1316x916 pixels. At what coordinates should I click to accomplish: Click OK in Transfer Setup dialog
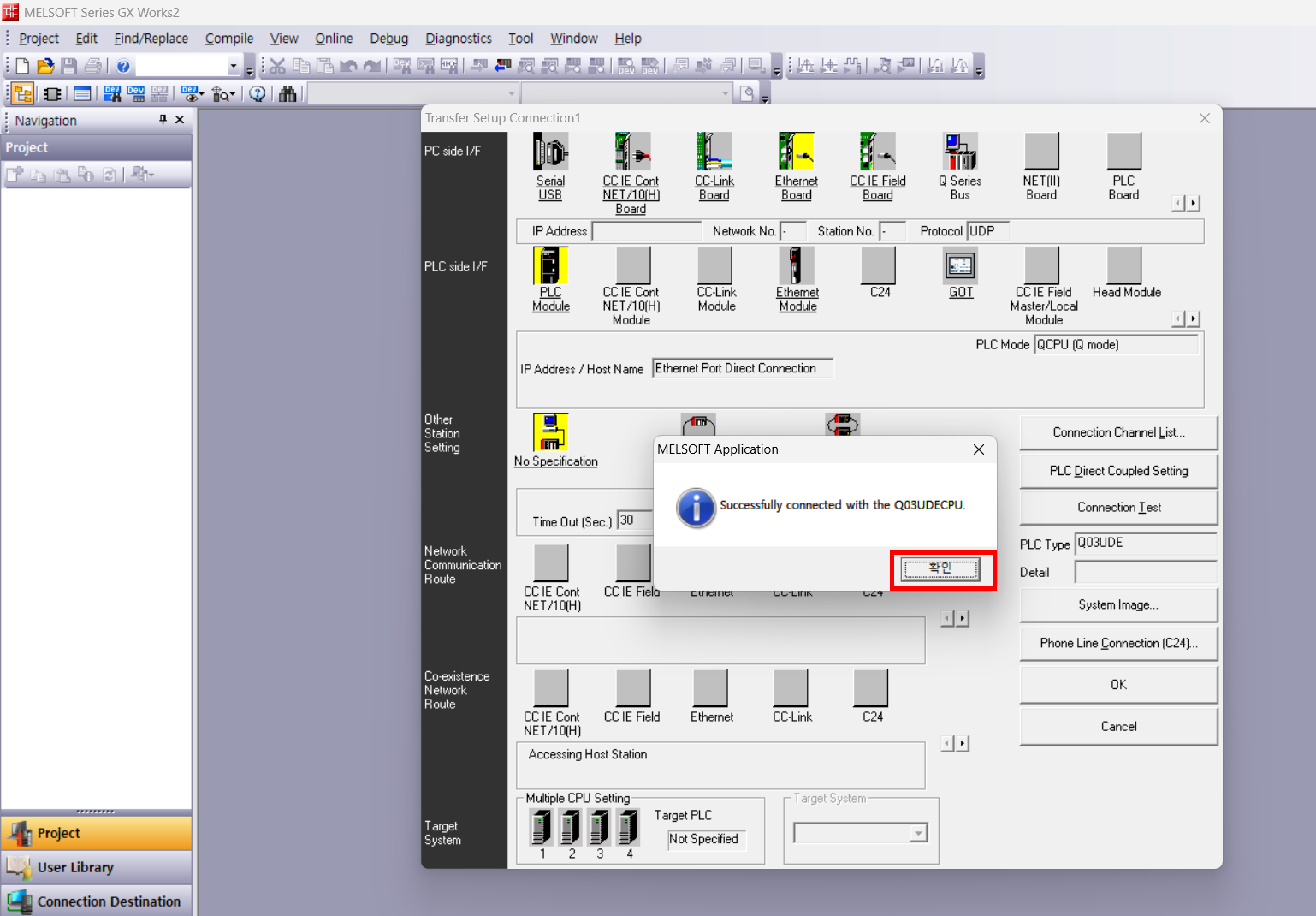pos(1118,685)
